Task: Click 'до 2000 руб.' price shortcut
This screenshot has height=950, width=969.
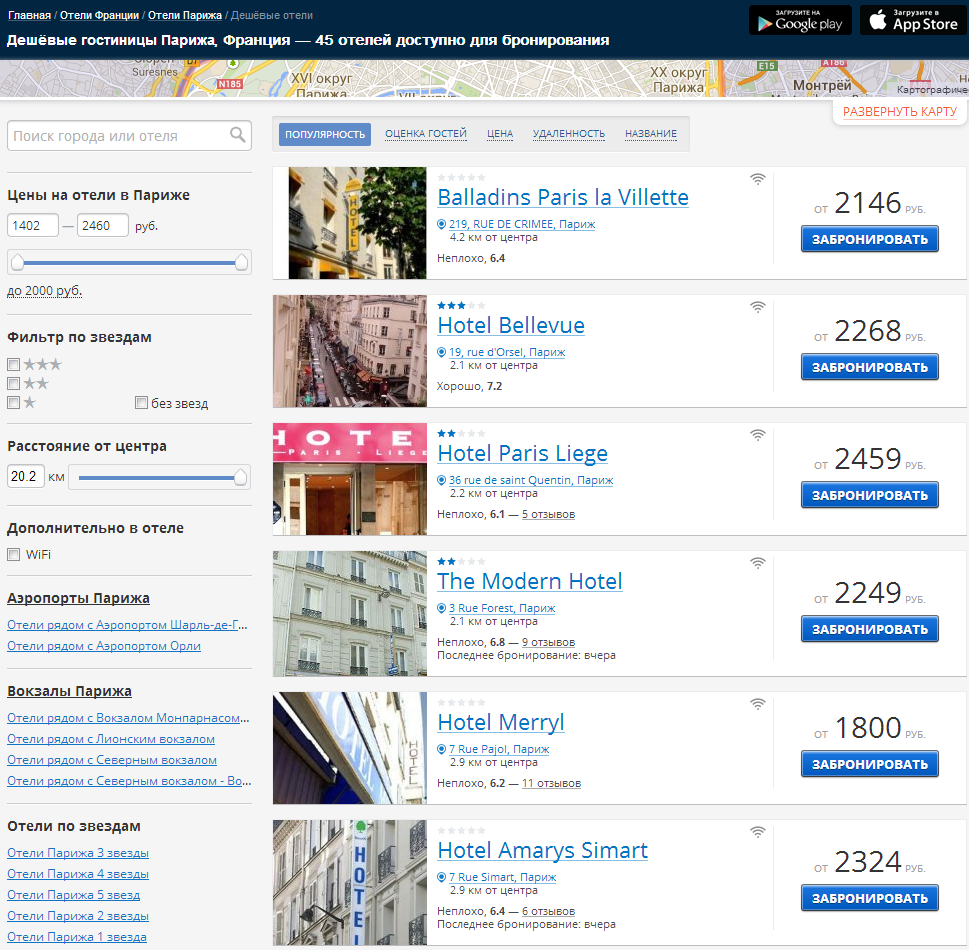Action: (44, 291)
